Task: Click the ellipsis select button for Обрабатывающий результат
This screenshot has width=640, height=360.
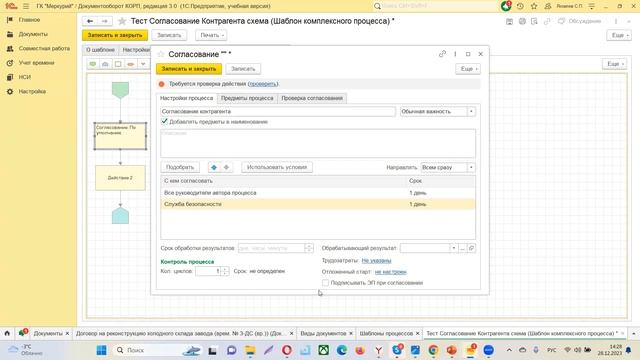Action: pos(462,248)
